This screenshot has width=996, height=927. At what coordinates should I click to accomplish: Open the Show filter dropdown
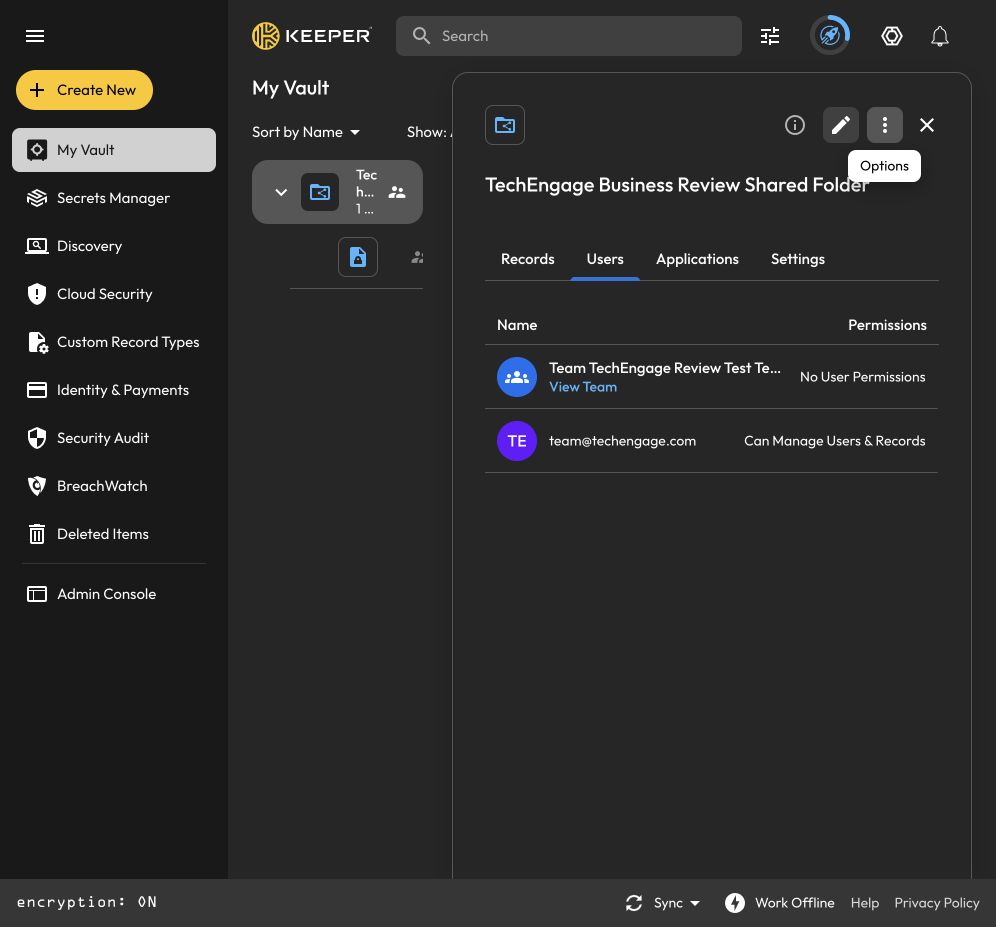429,132
